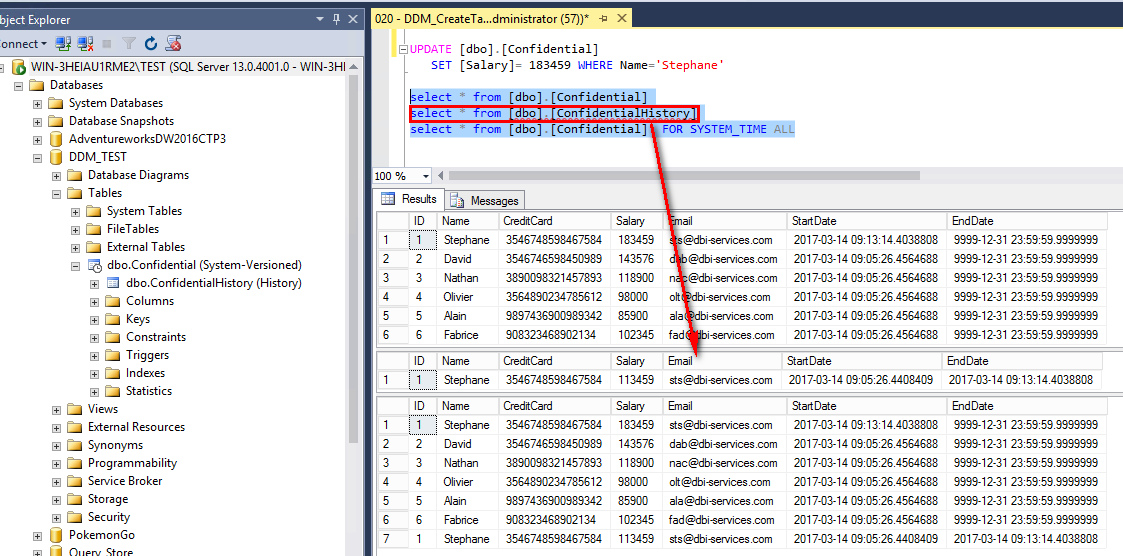Click the Service Broker folder icon
Image resolution: width=1123 pixels, height=556 pixels.
(x=74, y=481)
